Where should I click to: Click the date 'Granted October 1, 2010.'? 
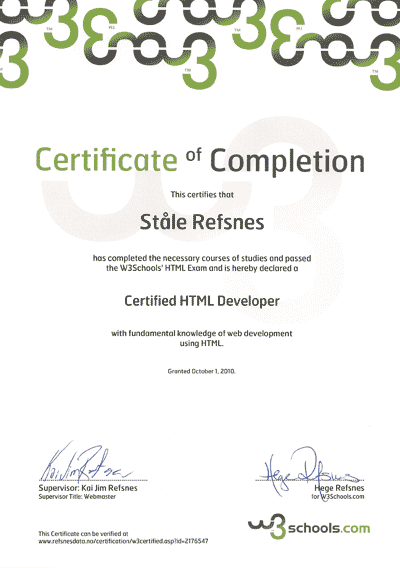[201, 371]
